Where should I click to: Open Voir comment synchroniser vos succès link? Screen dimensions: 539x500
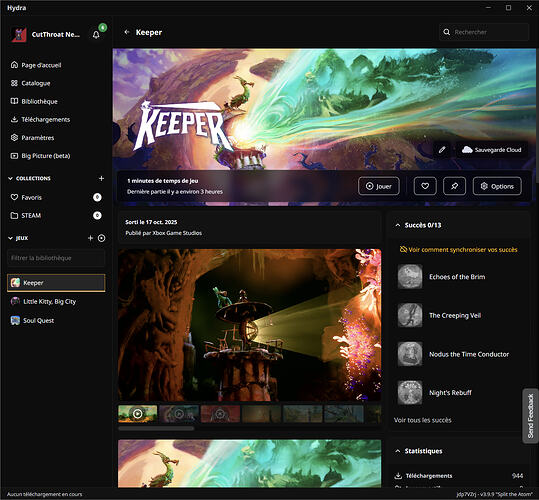459,249
